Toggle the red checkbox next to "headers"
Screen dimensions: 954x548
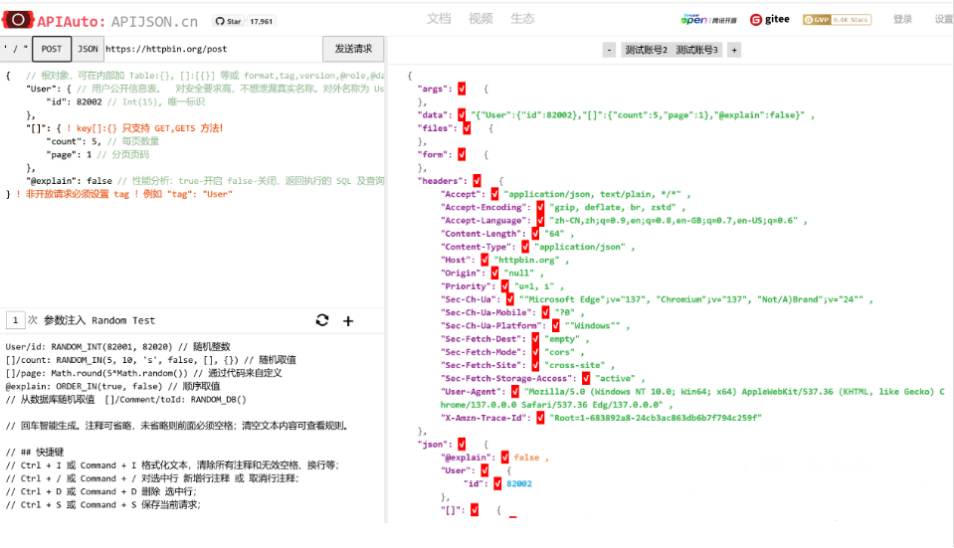click(x=477, y=181)
